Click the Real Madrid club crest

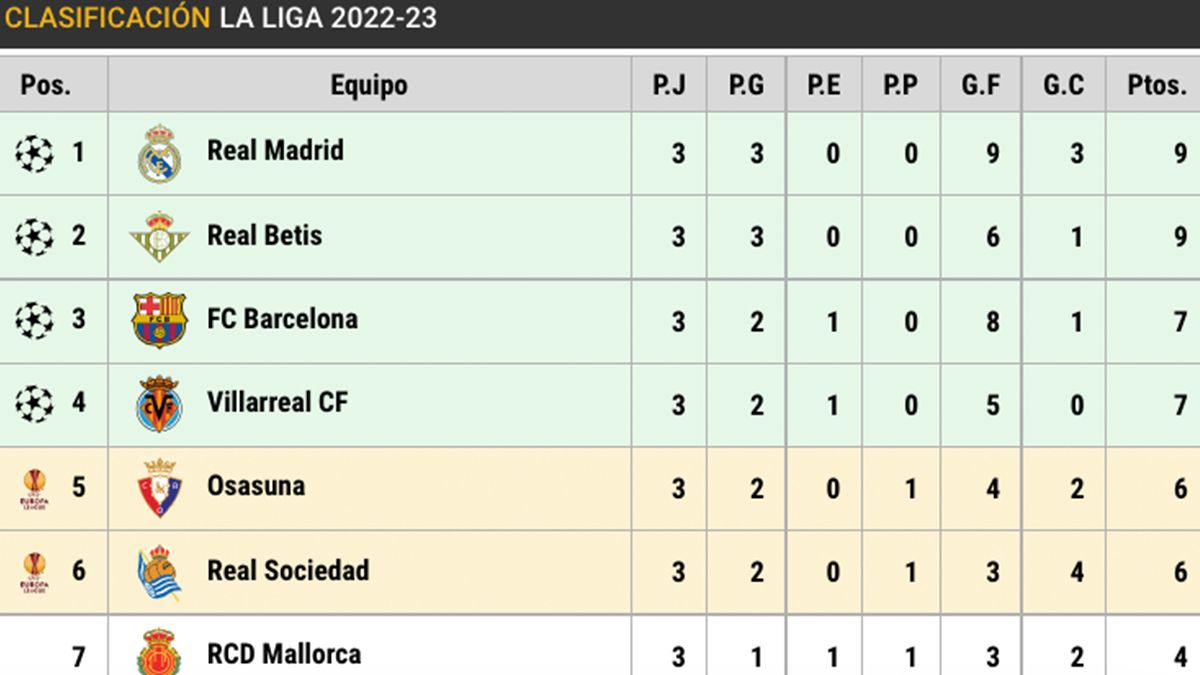(x=159, y=154)
